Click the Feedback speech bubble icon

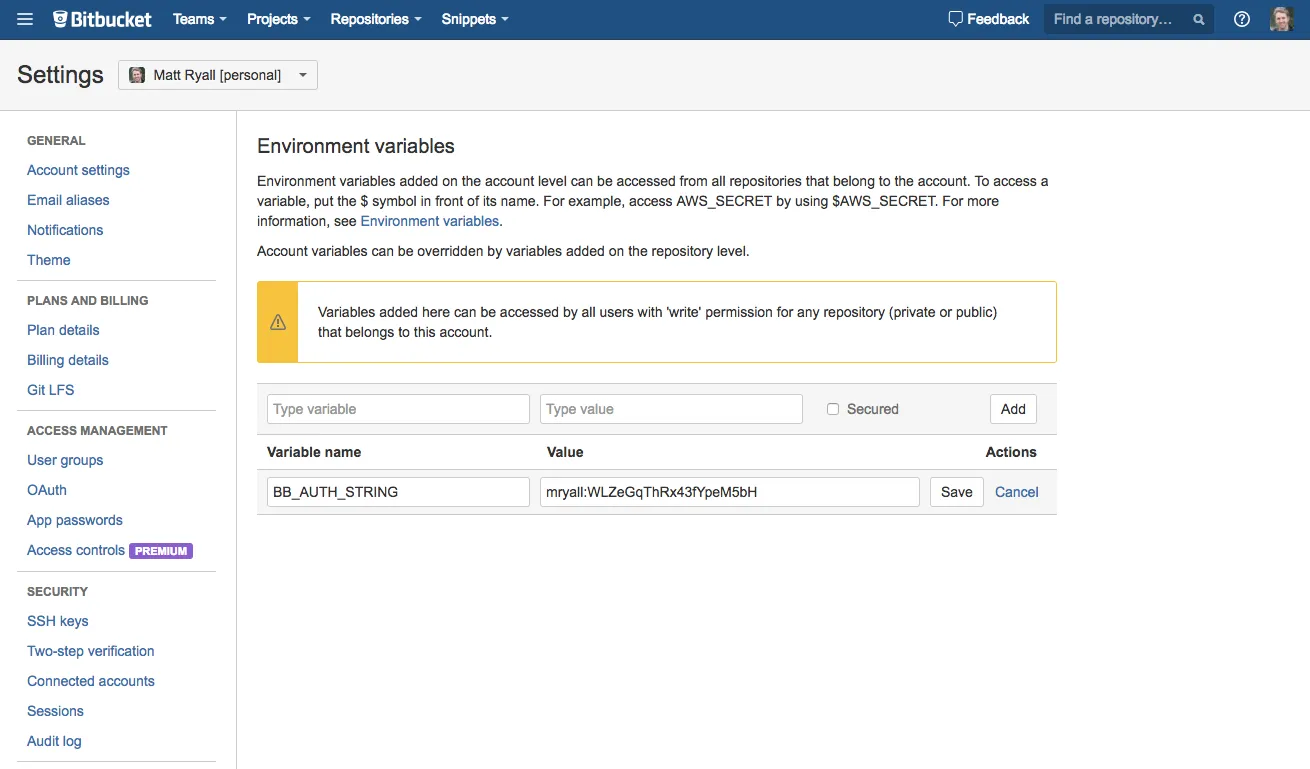pyautogui.click(x=955, y=19)
